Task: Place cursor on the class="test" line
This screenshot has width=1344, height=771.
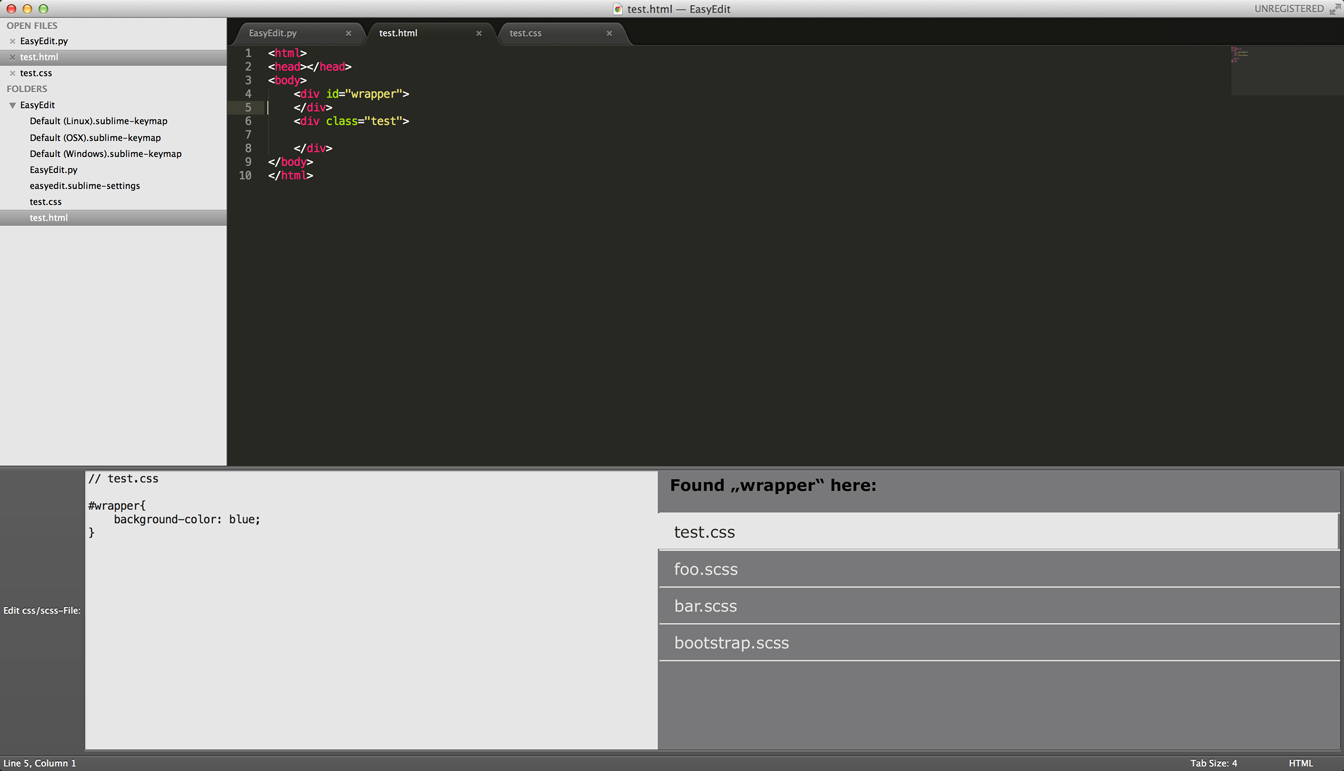Action: coord(351,121)
